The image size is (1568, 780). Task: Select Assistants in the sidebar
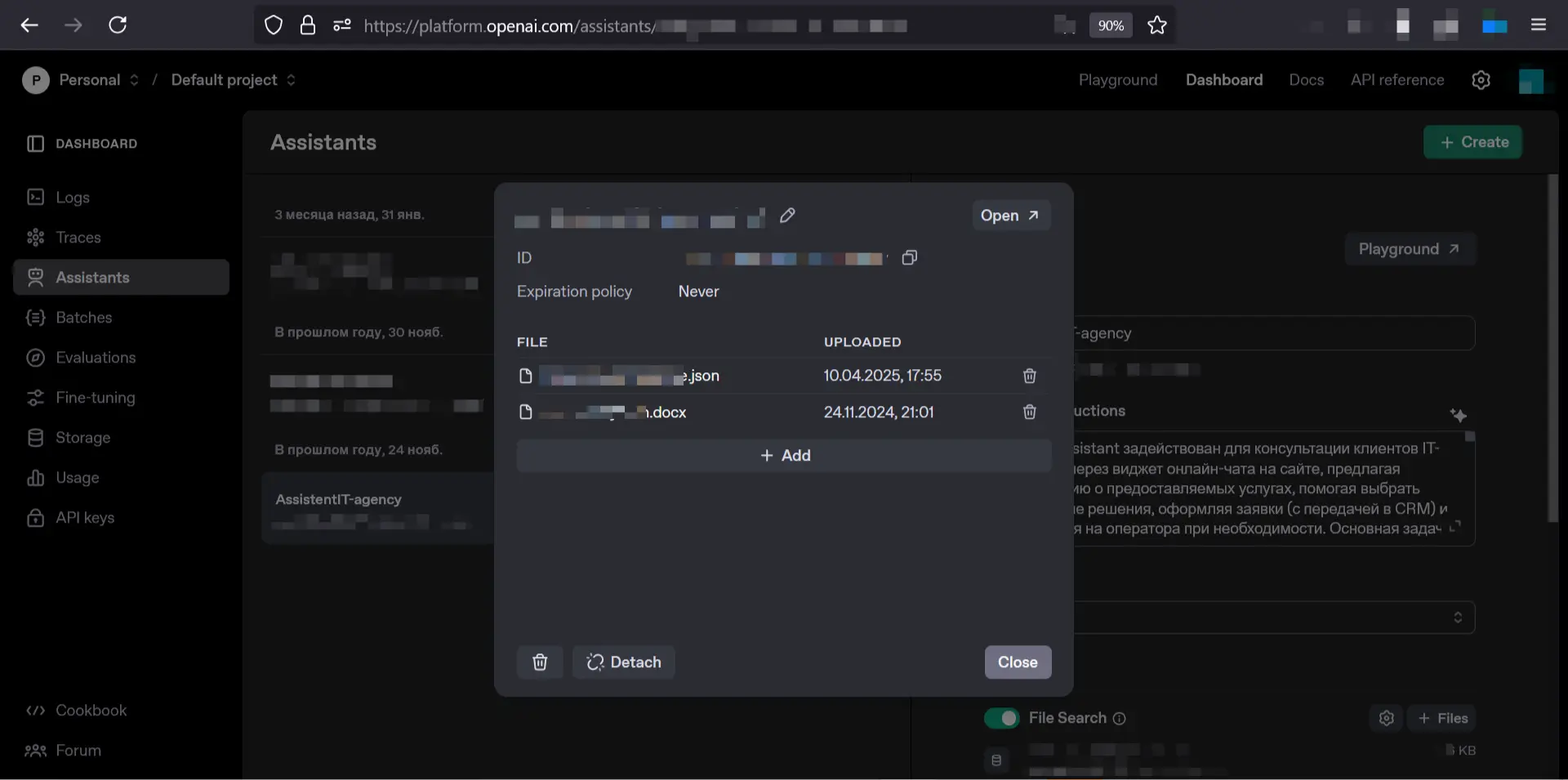tap(121, 278)
